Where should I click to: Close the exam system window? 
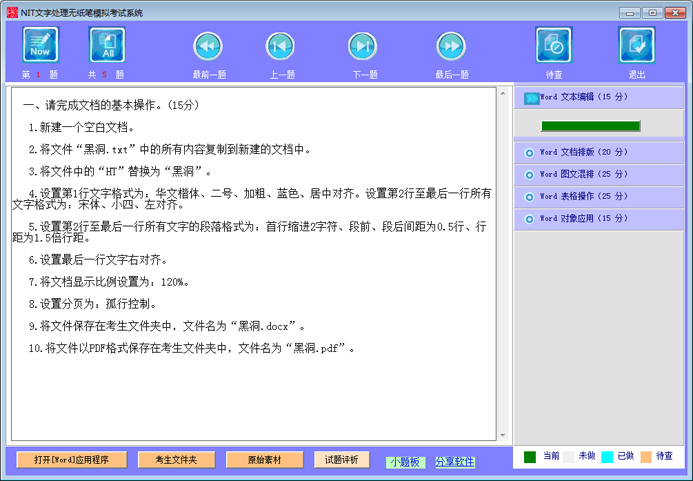click(x=675, y=13)
